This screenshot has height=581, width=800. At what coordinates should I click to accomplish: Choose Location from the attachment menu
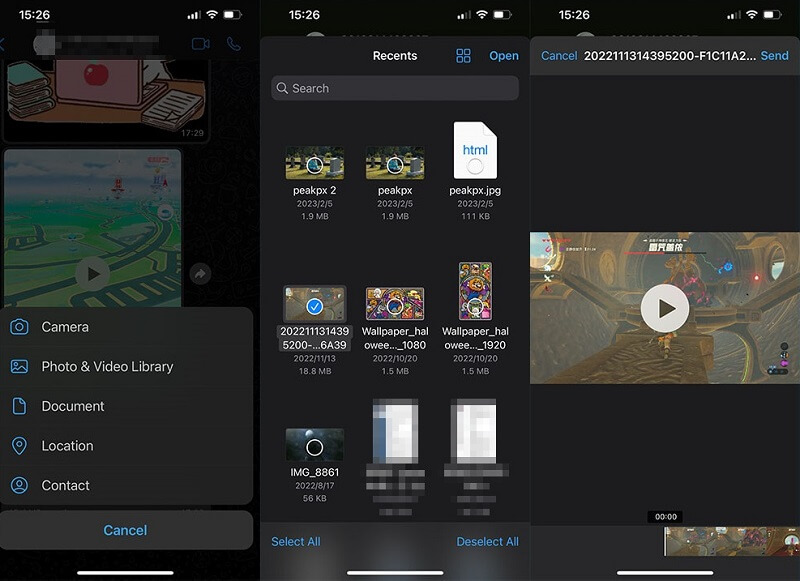(x=126, y=445)
